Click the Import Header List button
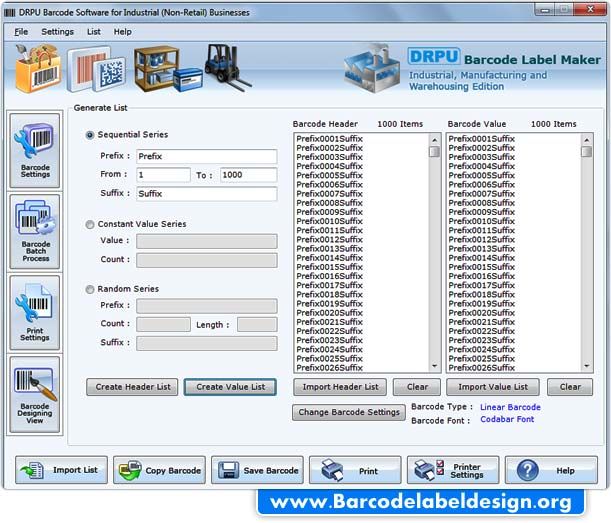Screen dimensions: 611x523 [340, 387]
